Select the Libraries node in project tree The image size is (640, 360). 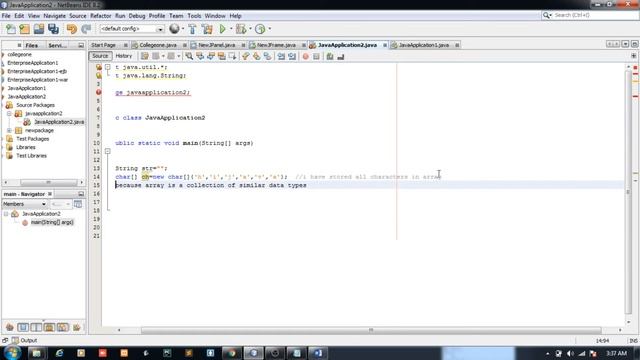coord(26,147)
